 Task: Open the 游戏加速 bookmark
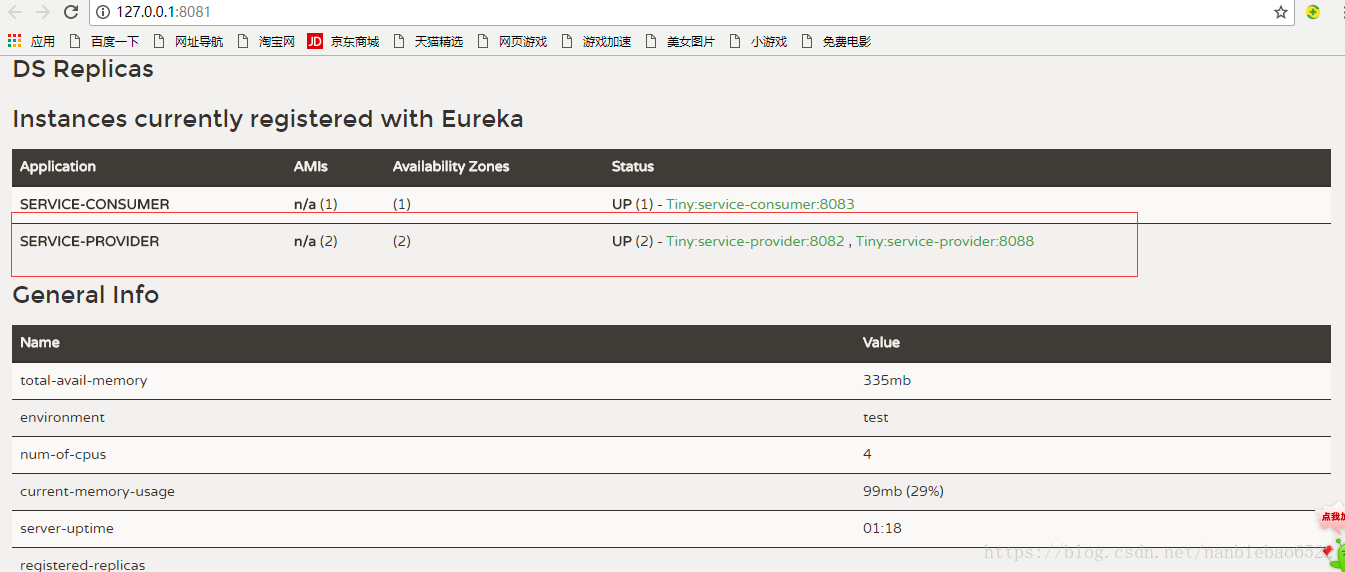click(x=596, y=41)
